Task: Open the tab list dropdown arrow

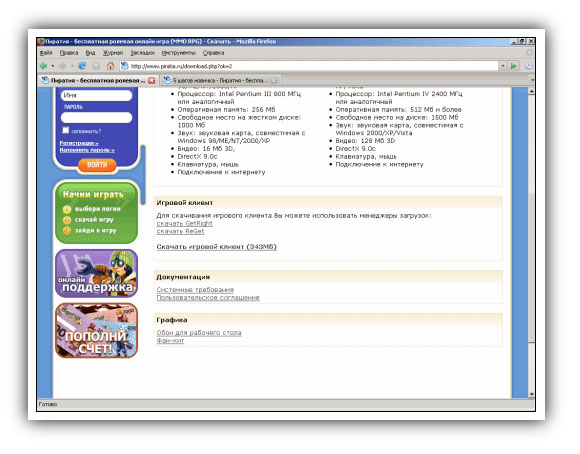Action: coord(532,80)
